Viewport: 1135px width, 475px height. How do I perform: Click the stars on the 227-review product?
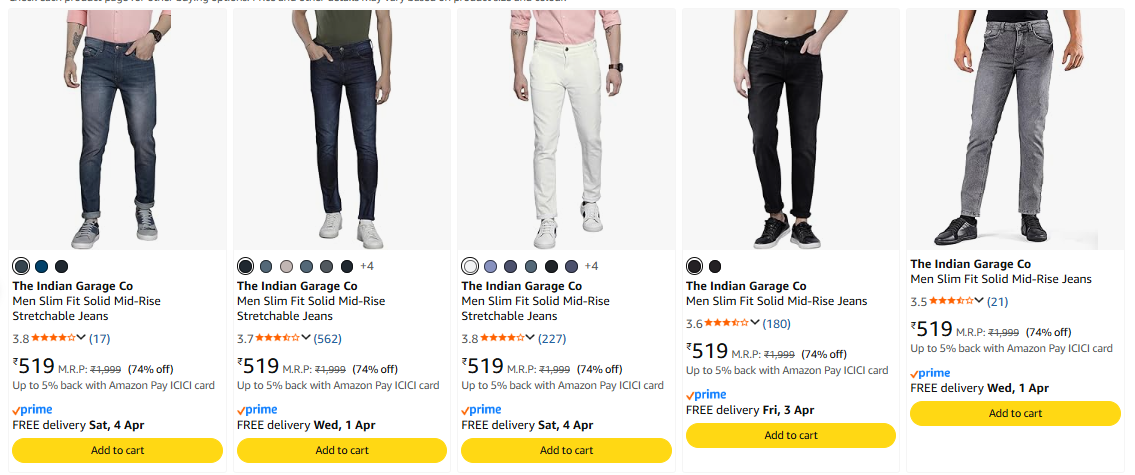point(502,338)
